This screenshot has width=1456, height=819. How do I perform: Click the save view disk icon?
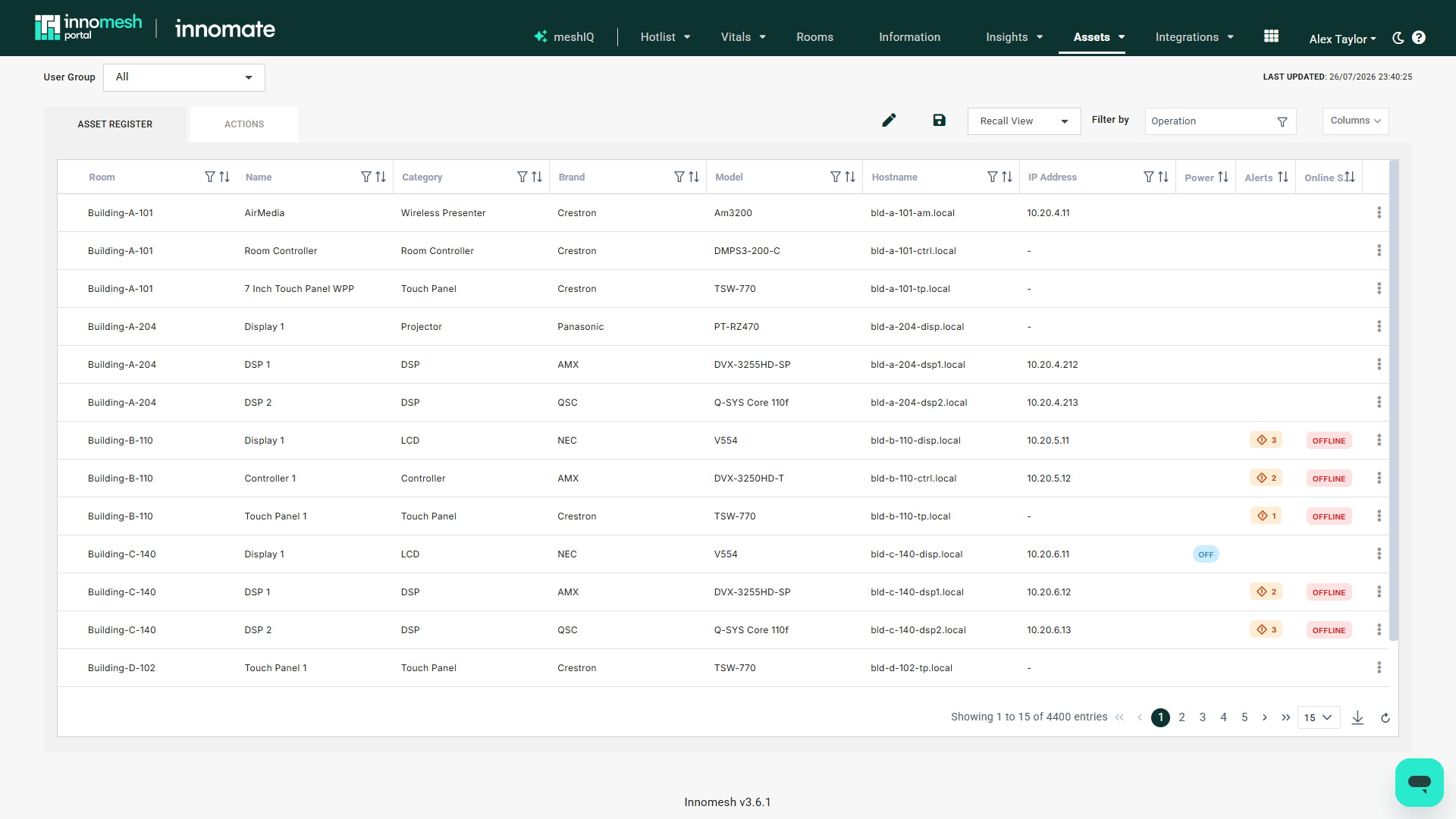point(939,121)
